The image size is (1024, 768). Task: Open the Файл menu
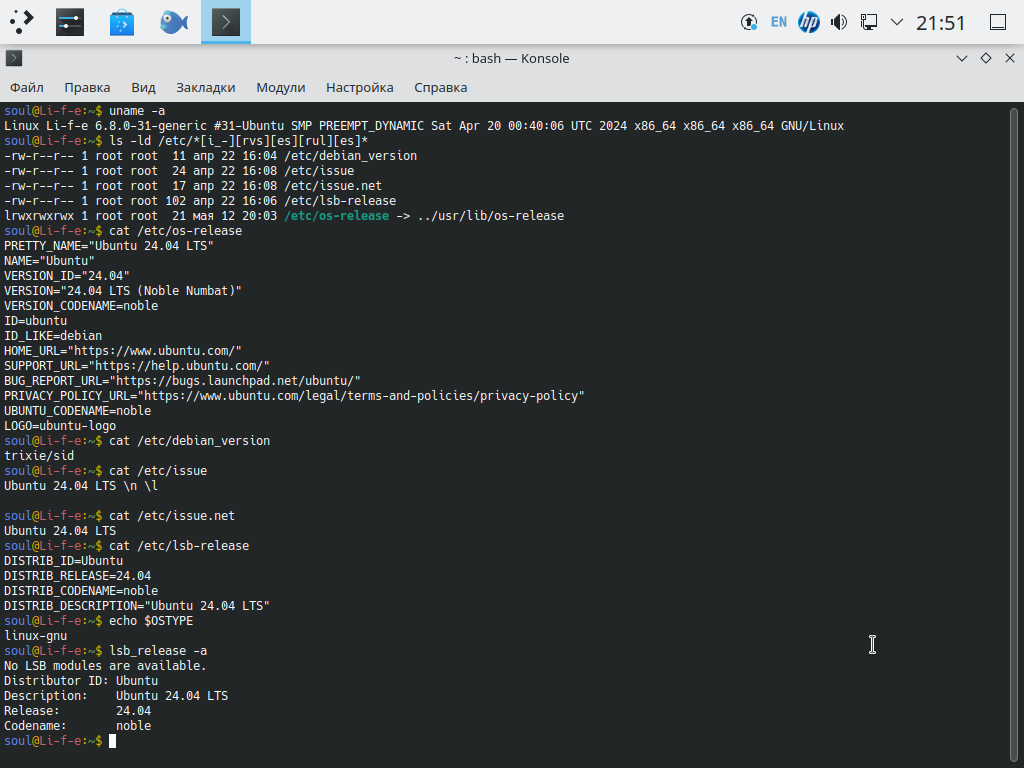pos(27,88)
